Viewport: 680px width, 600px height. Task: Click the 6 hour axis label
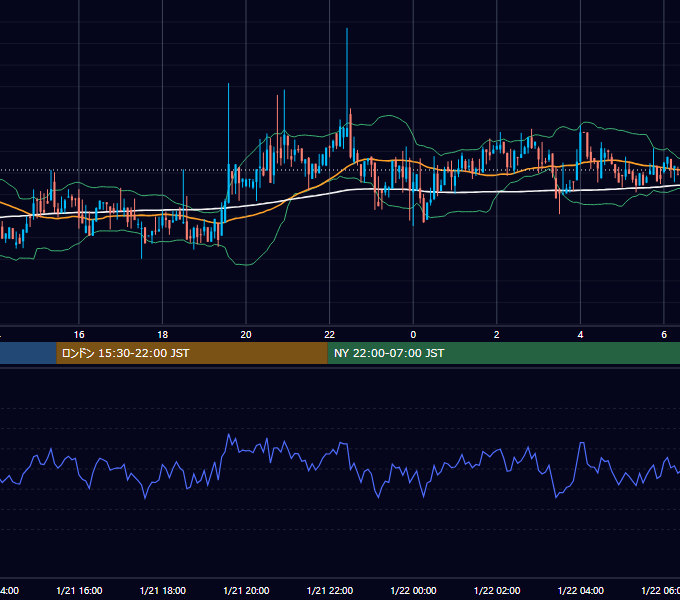tap(664, 335)
